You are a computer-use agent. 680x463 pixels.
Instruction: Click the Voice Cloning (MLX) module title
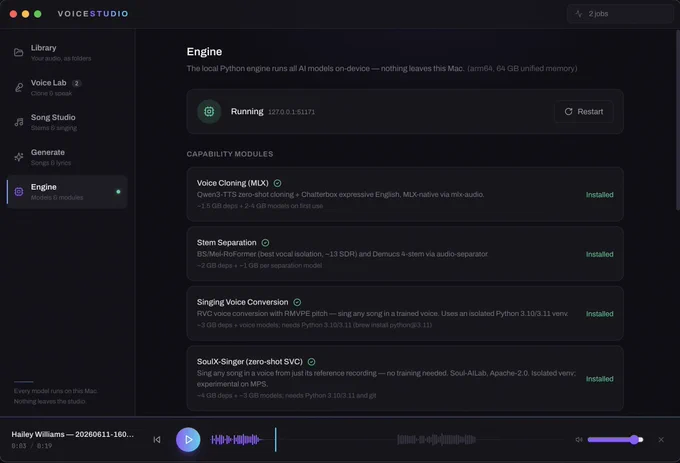point(232,183)
